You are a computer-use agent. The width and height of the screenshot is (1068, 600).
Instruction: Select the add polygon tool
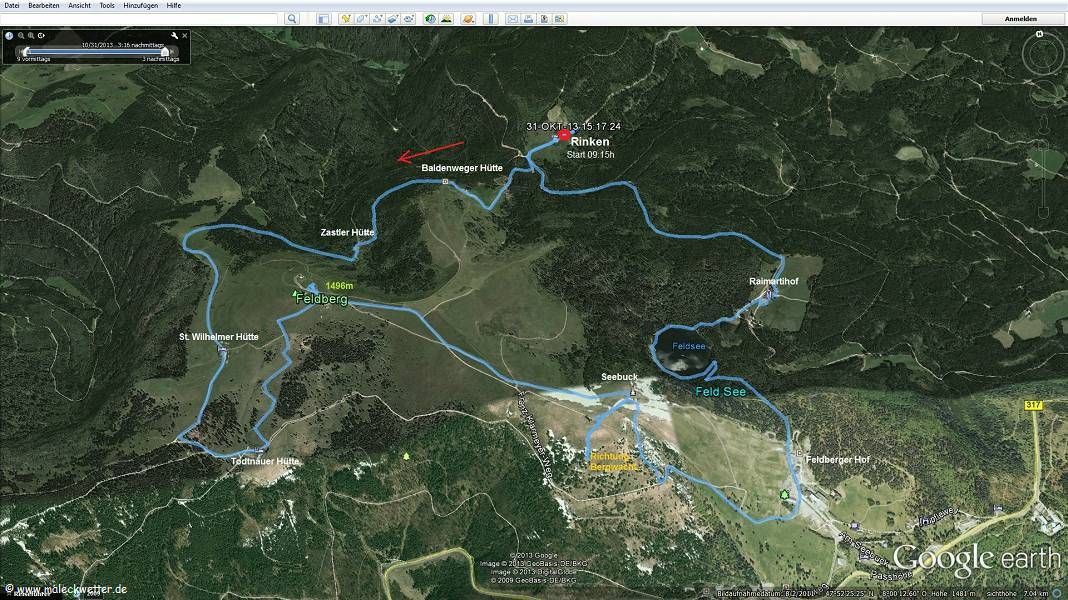(x=362, y=19)
